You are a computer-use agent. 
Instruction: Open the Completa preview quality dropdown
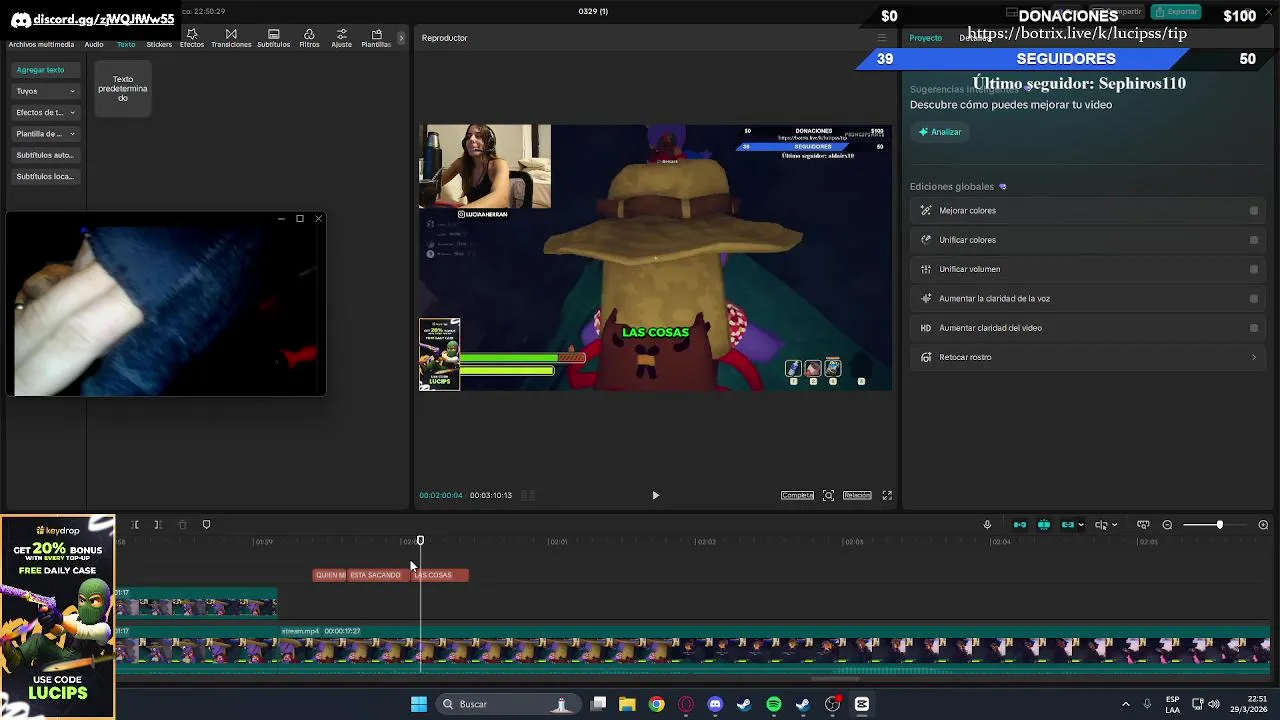pyautogui.click(x=797, y=495)
